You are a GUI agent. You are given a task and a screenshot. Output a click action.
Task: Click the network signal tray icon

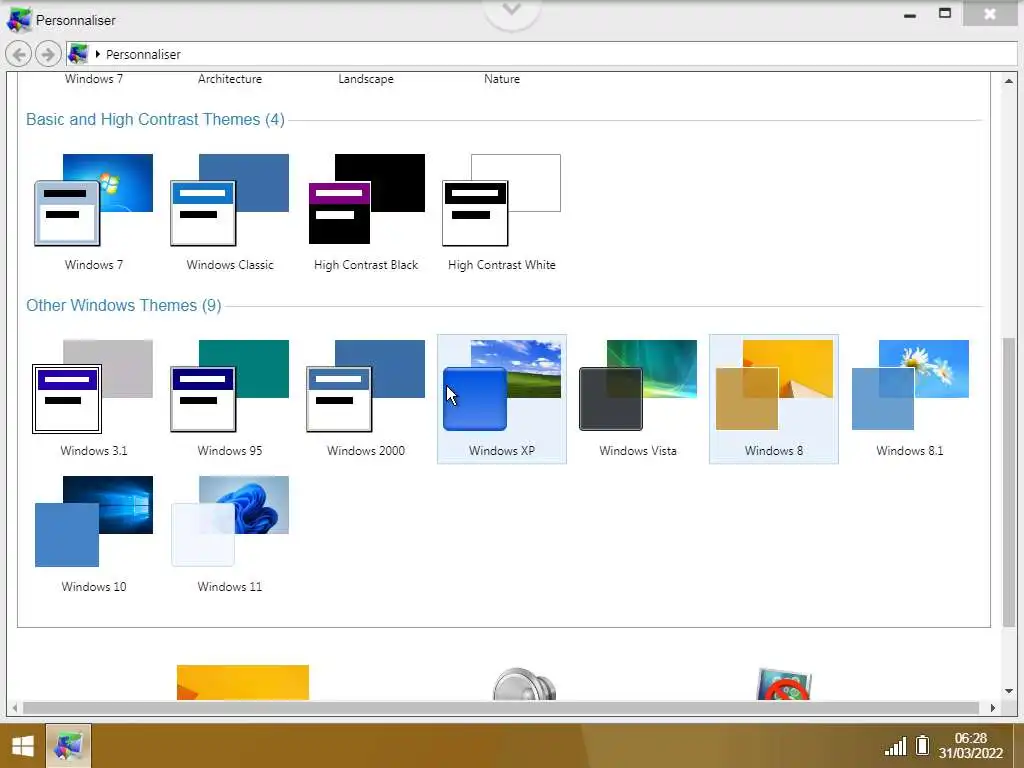pos(895,746)
